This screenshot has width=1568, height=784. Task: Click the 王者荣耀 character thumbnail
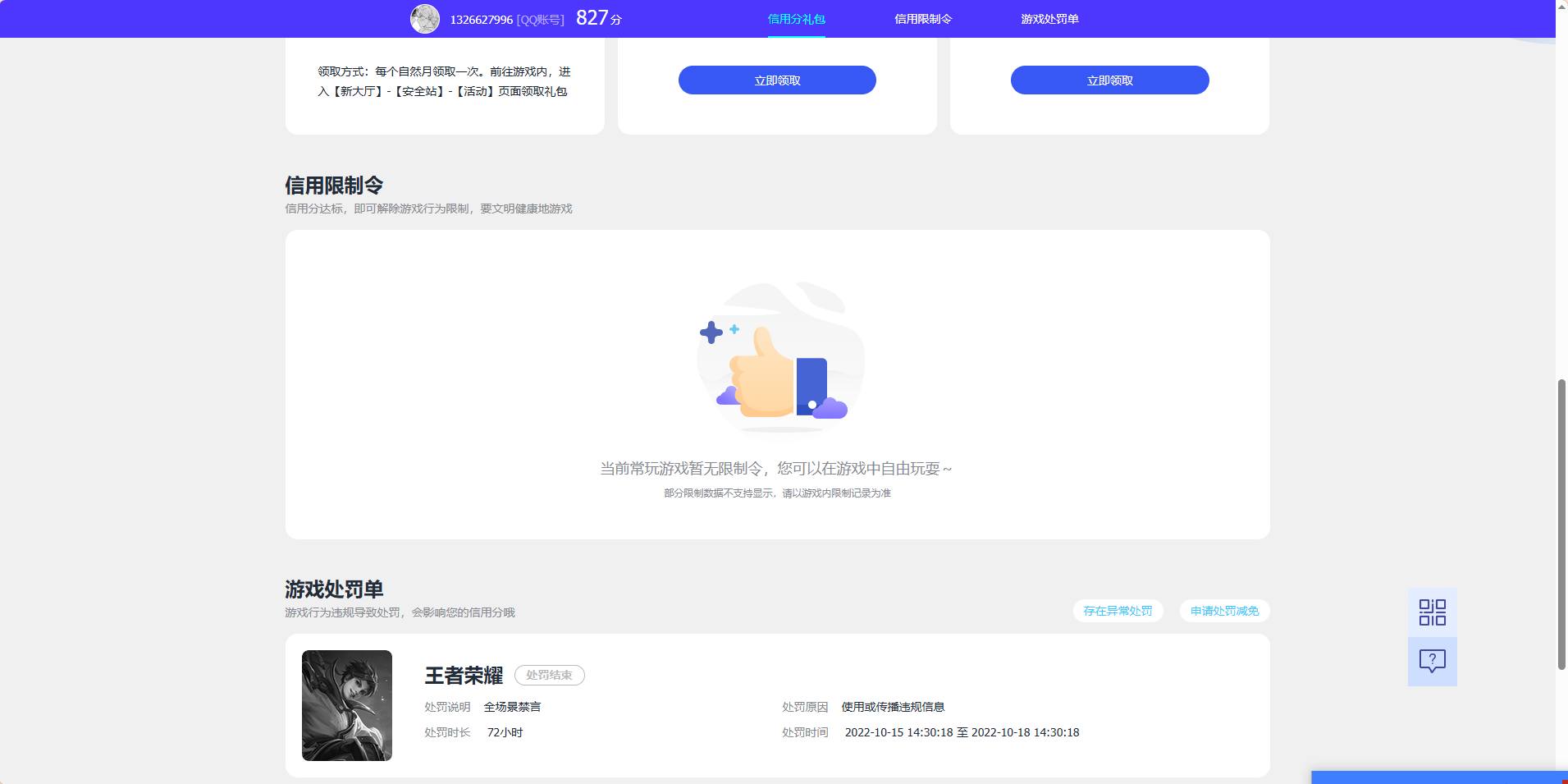347,705
